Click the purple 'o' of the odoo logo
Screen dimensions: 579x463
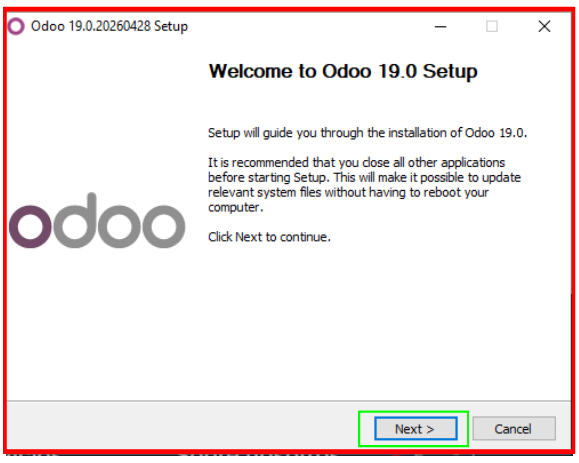click(x=31, y=226)
